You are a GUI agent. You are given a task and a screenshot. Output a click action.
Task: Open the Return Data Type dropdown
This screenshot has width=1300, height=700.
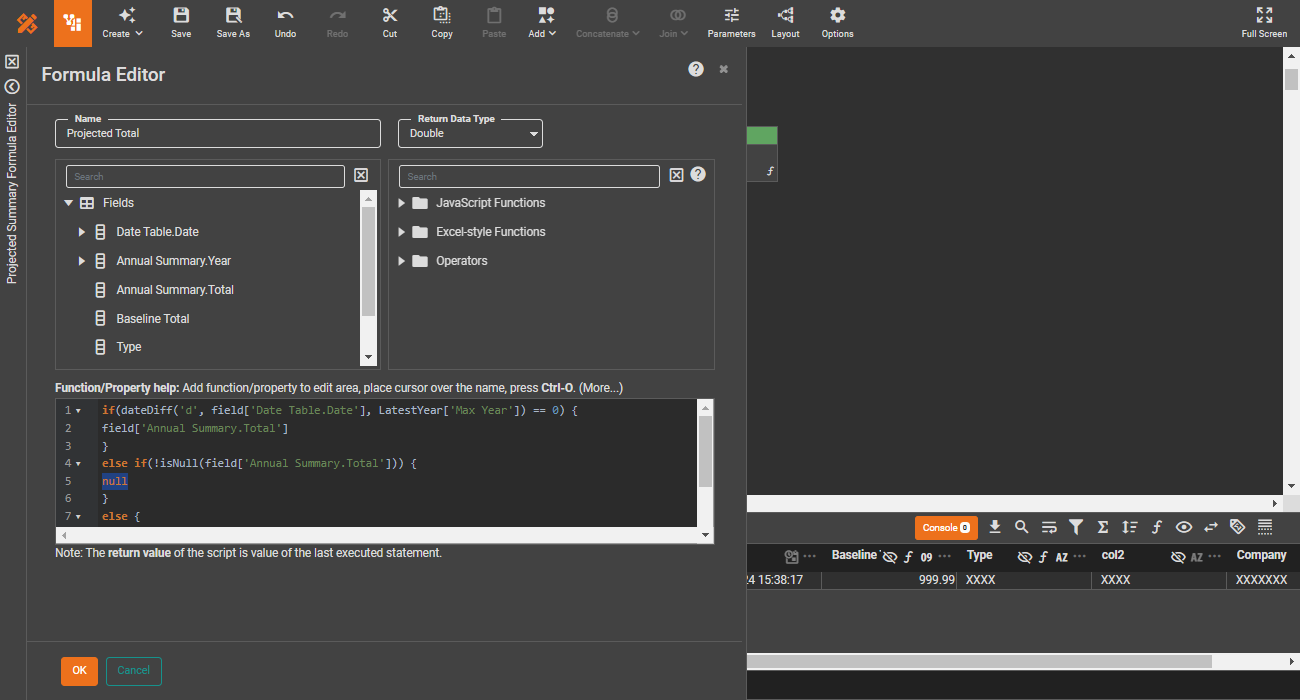pos(470,133)
